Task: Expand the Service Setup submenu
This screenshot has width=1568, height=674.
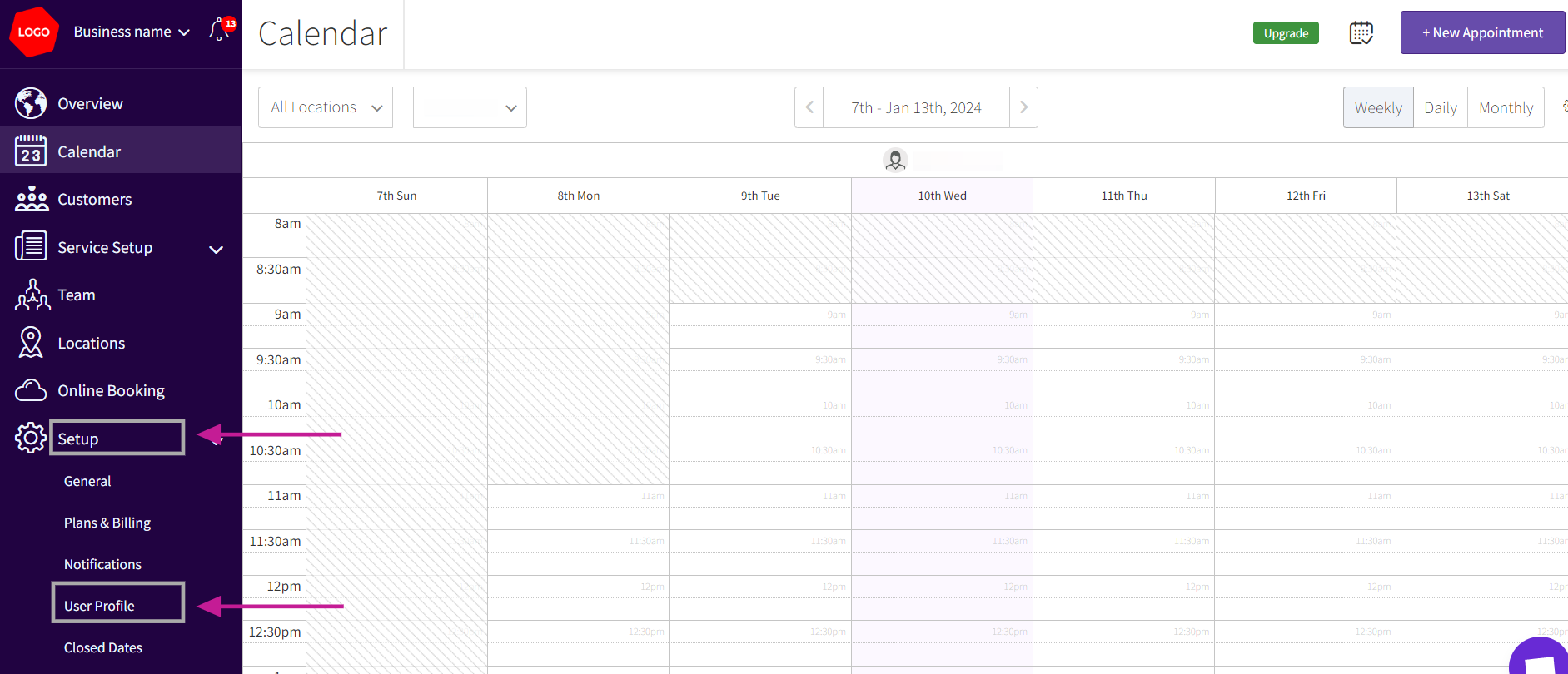Action: [216, 249]
